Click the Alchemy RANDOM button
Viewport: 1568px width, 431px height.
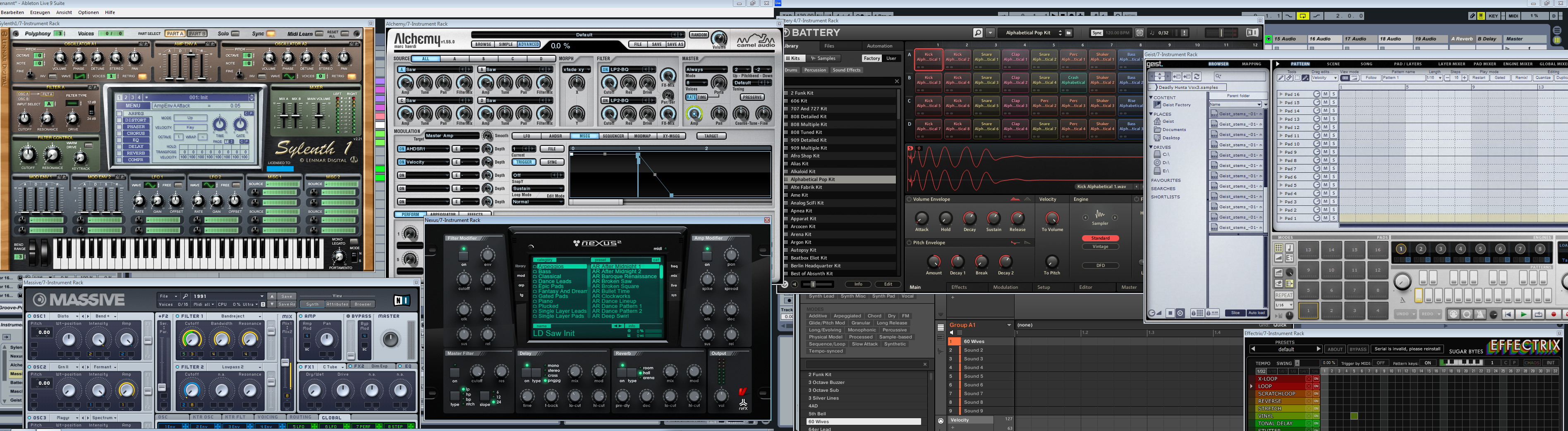699,35
